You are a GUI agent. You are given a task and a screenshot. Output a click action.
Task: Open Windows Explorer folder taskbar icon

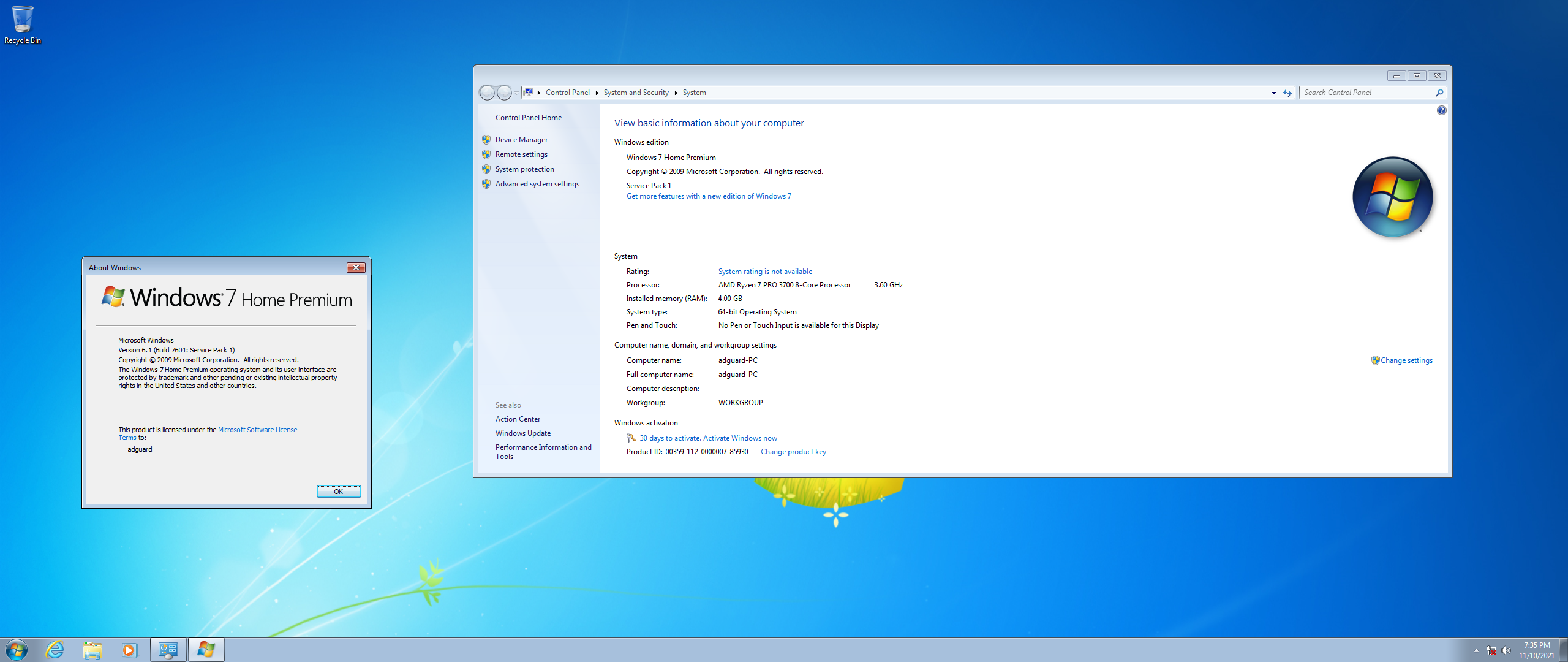coord(92,650)
